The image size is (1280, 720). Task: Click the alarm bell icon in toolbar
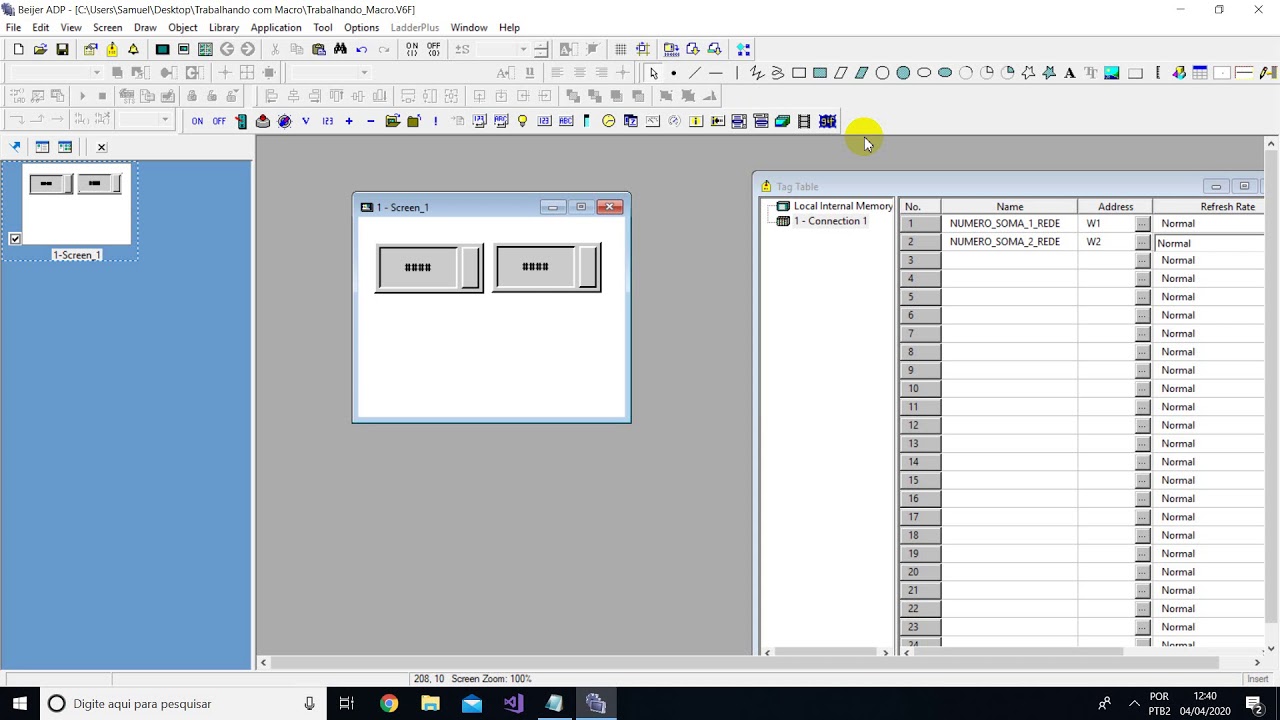133,49
